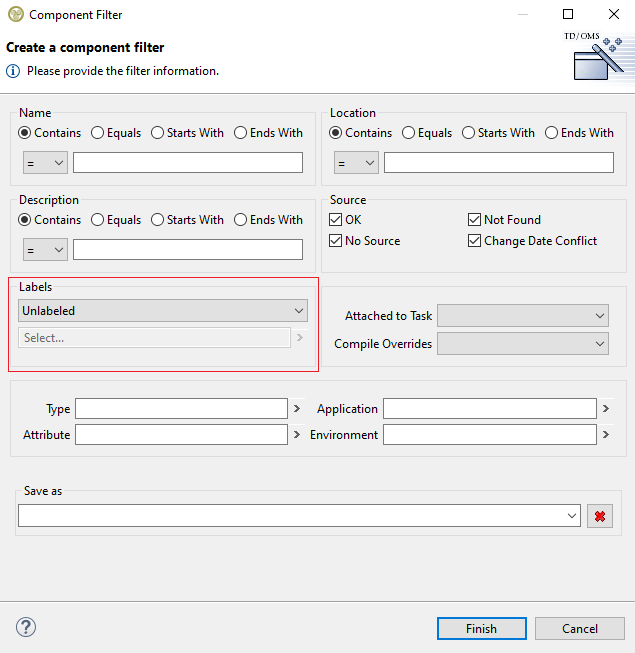Click into the Description text field

188,250
